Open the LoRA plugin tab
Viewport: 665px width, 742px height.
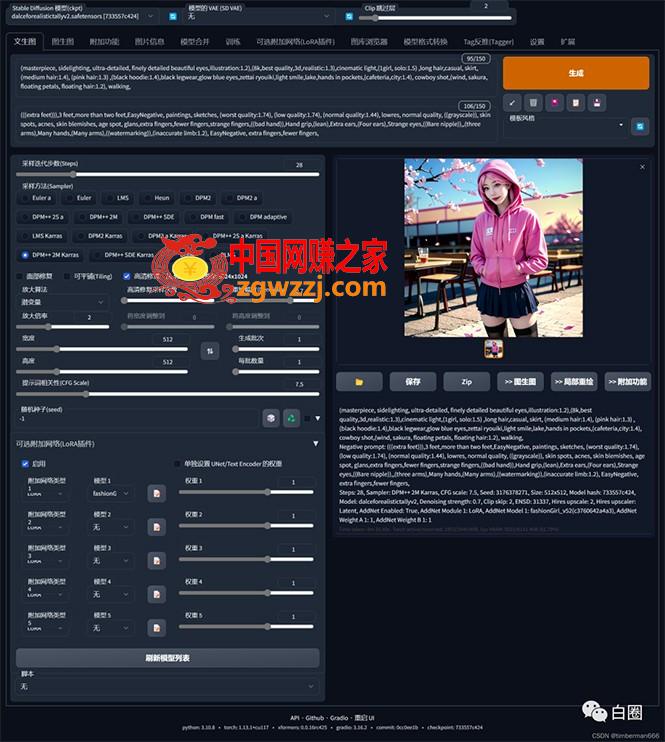click(295, 42)
